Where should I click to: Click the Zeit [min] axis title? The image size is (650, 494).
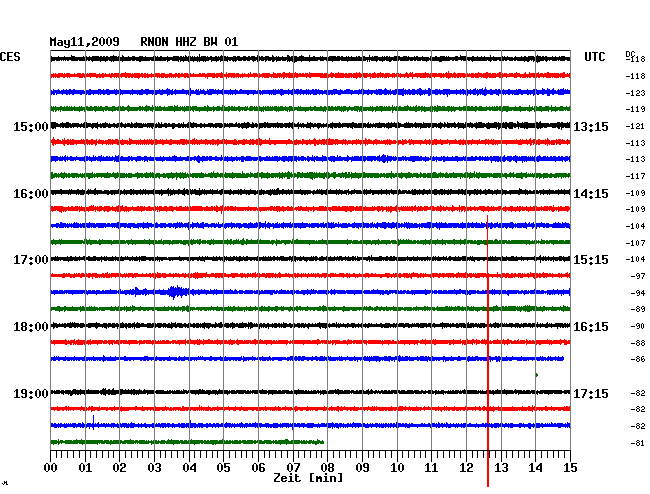coord(308,478)
